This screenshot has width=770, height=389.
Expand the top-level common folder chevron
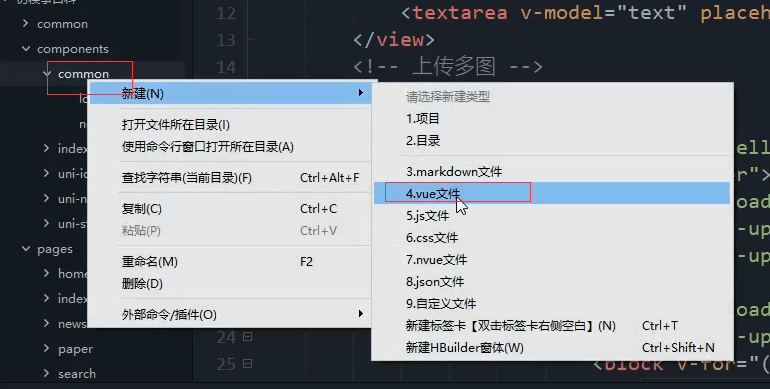(x=26, y=23)
